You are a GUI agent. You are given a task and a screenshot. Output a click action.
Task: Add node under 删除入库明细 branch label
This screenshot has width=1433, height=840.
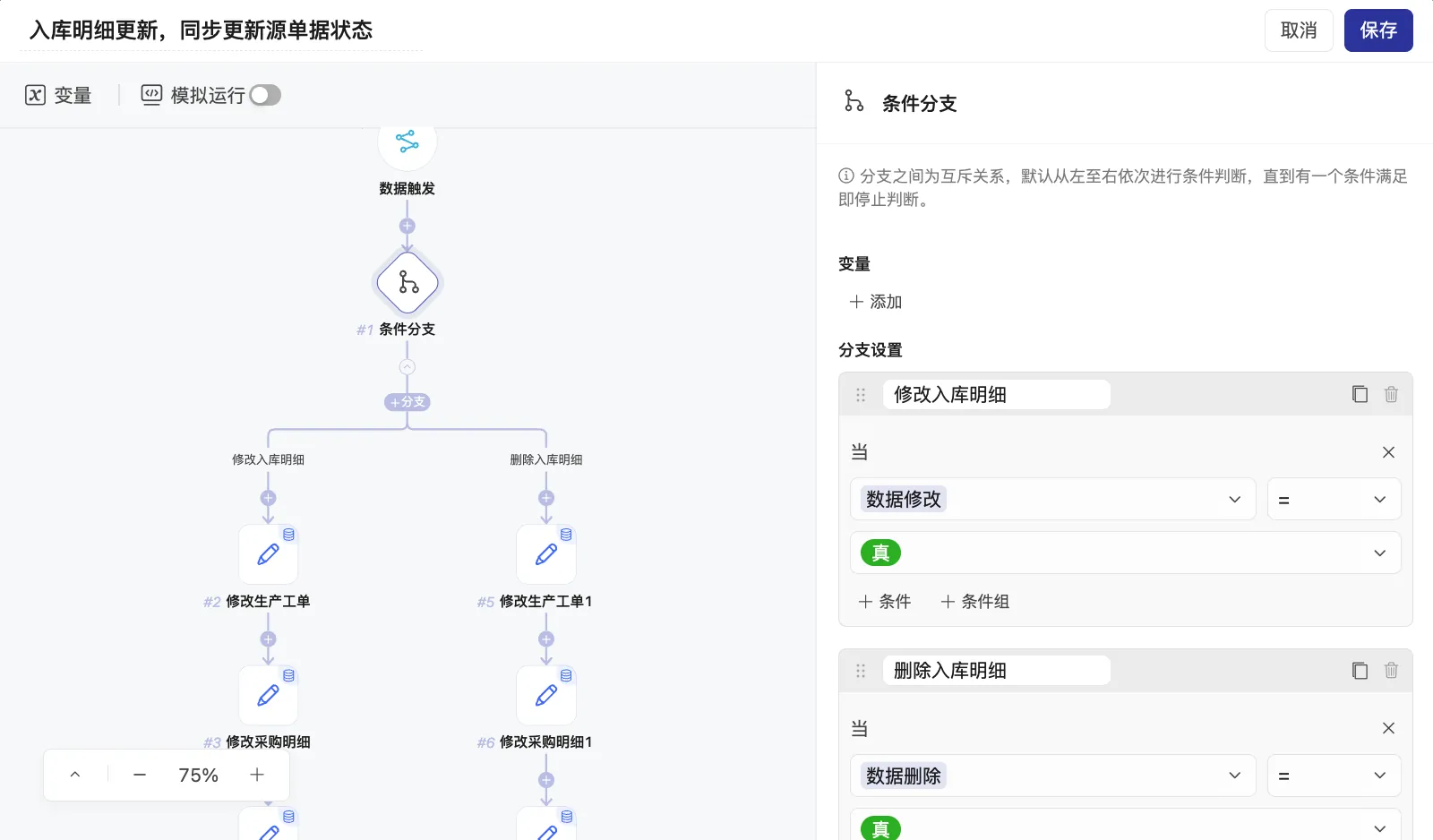[546, 498]
